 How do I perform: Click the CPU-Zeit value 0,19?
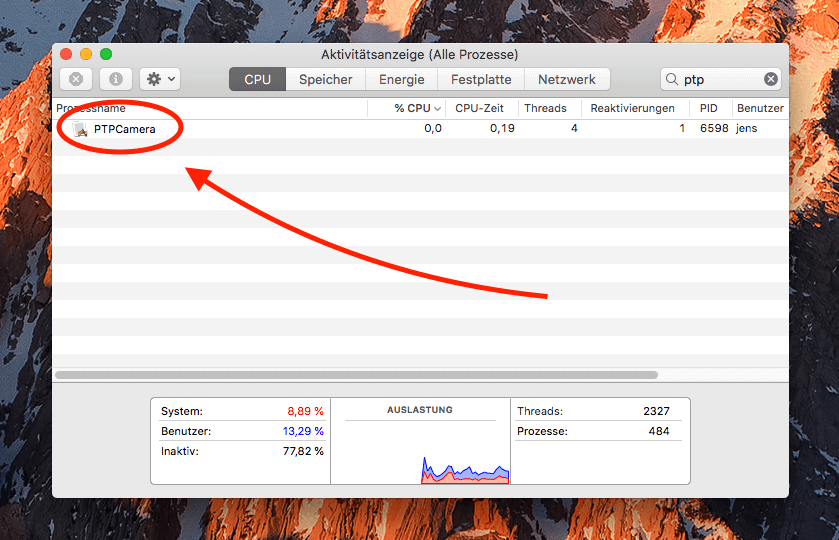pyautogui.click(x=502, y=128)
